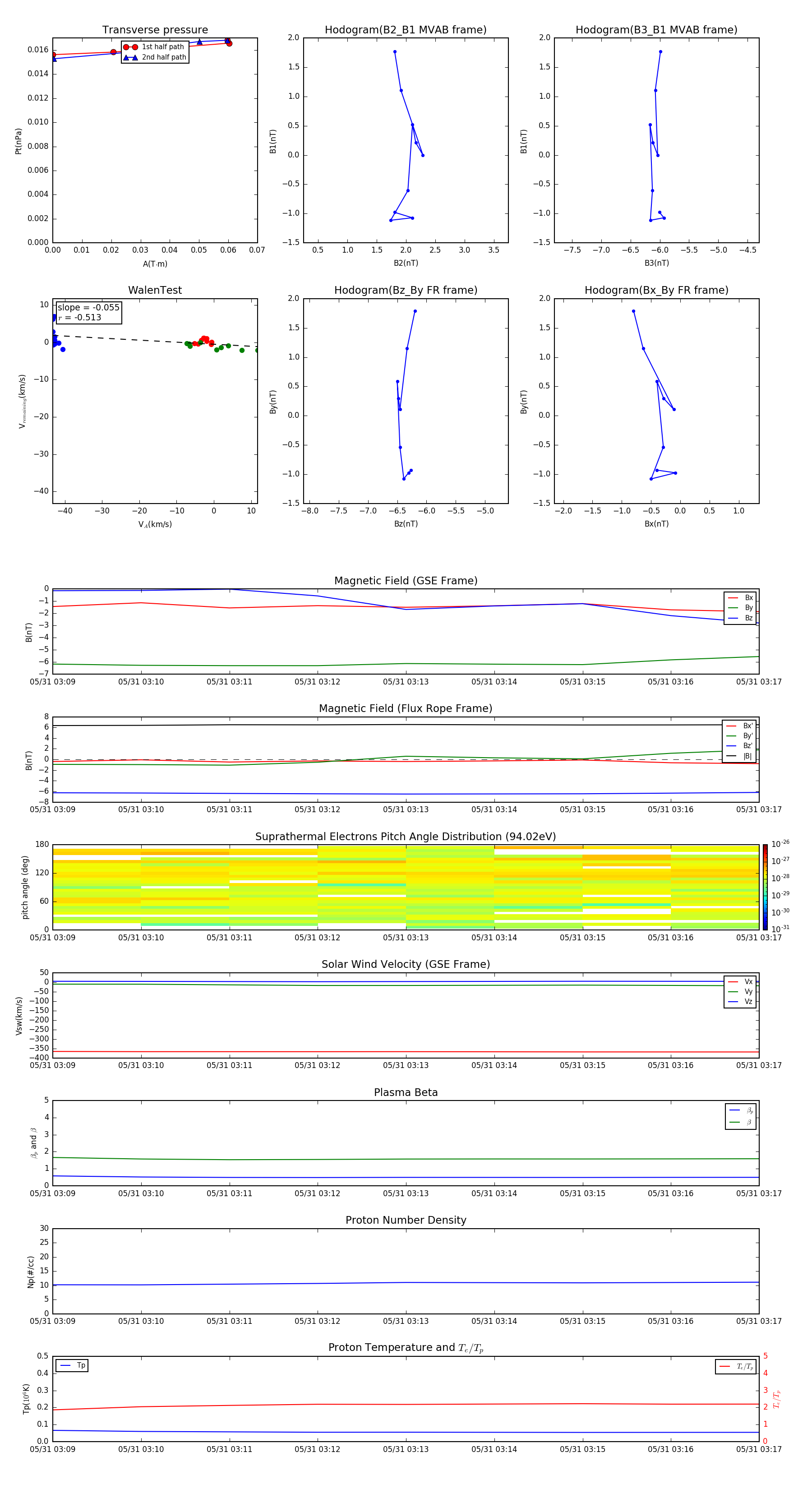This screenshot has height=1489, width=812.
Task: Click the Proton Number Density title
Action: (x=405, y=1220)
